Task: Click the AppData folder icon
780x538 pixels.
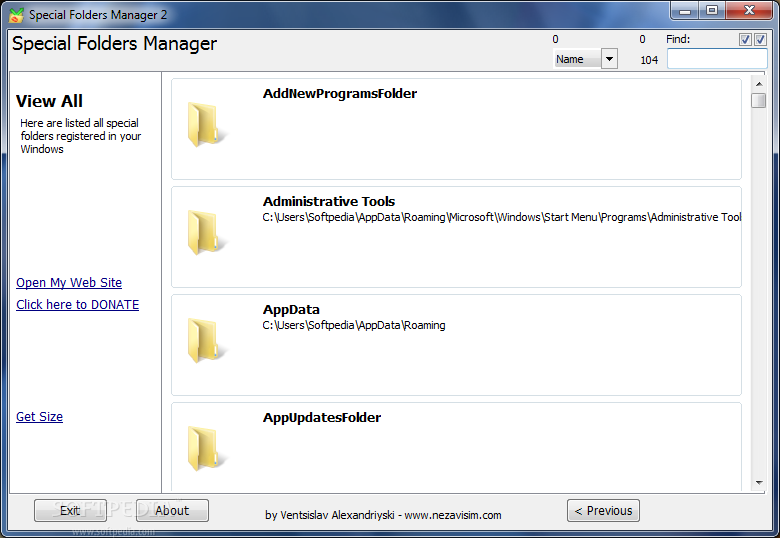Action: click(x=205, y=340)
